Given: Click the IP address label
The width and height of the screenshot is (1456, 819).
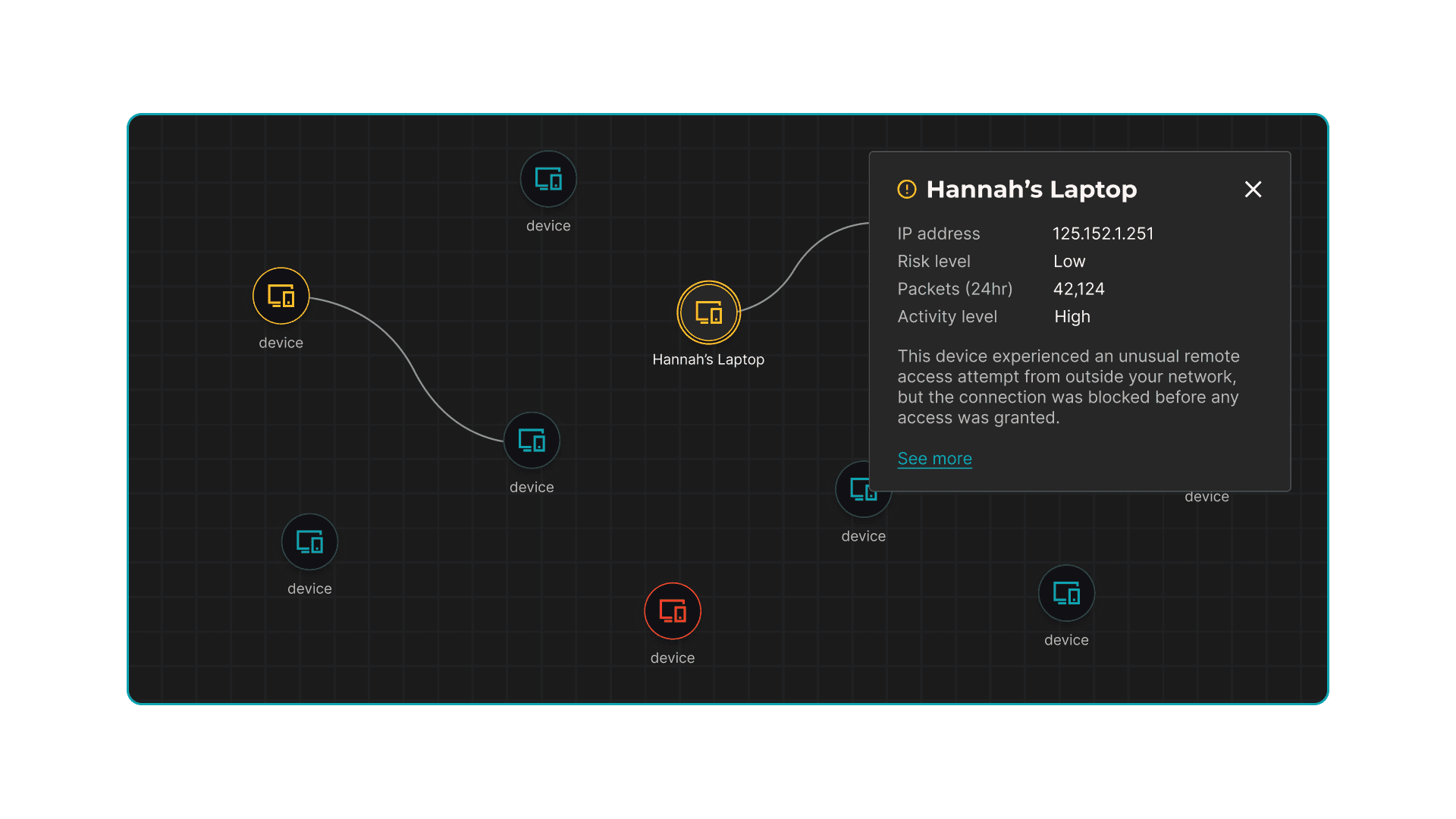Looking at the screenshot, I should click(x=939, y=234).
